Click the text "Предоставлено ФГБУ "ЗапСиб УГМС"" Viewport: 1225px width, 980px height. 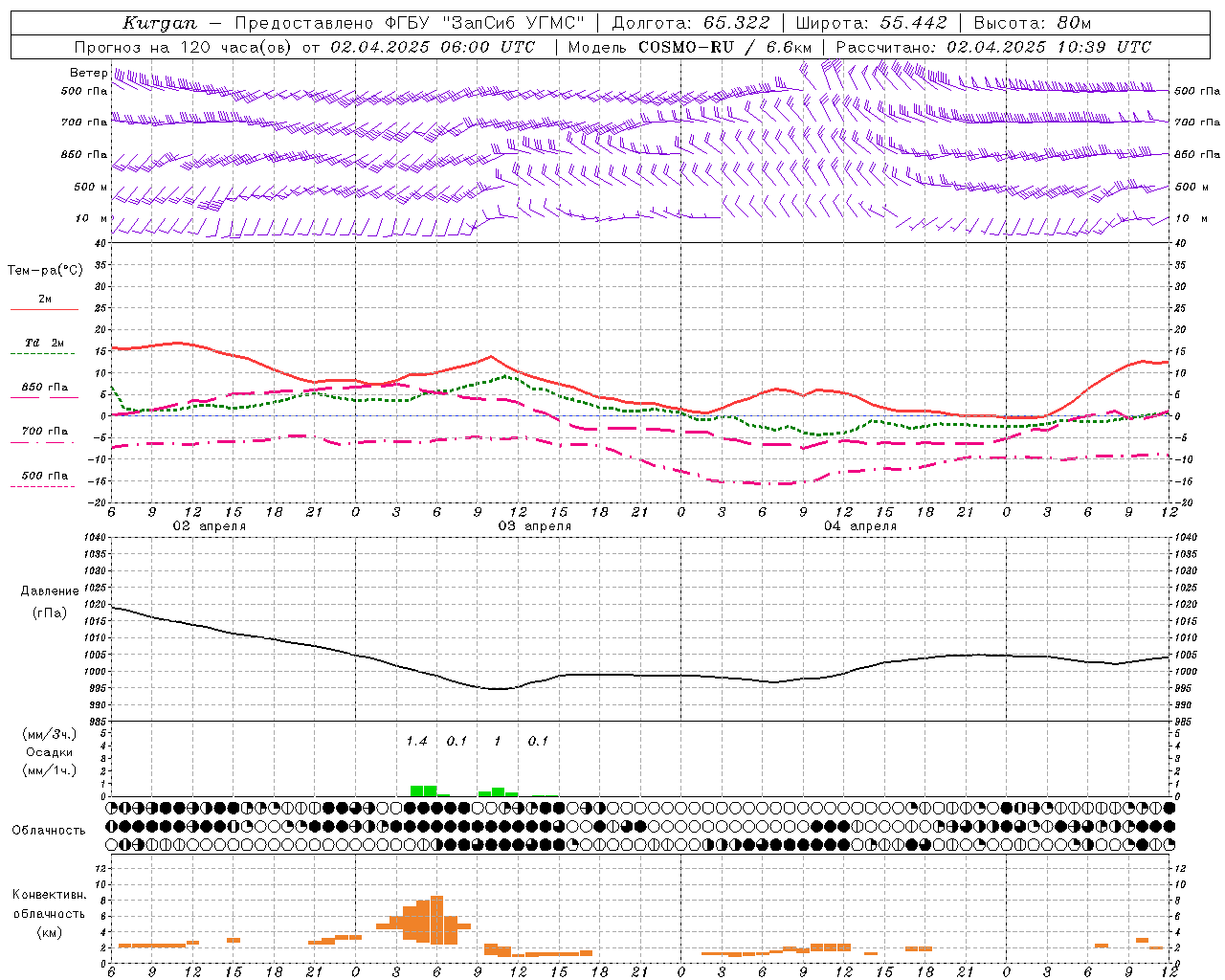click(x=410, y=23)
